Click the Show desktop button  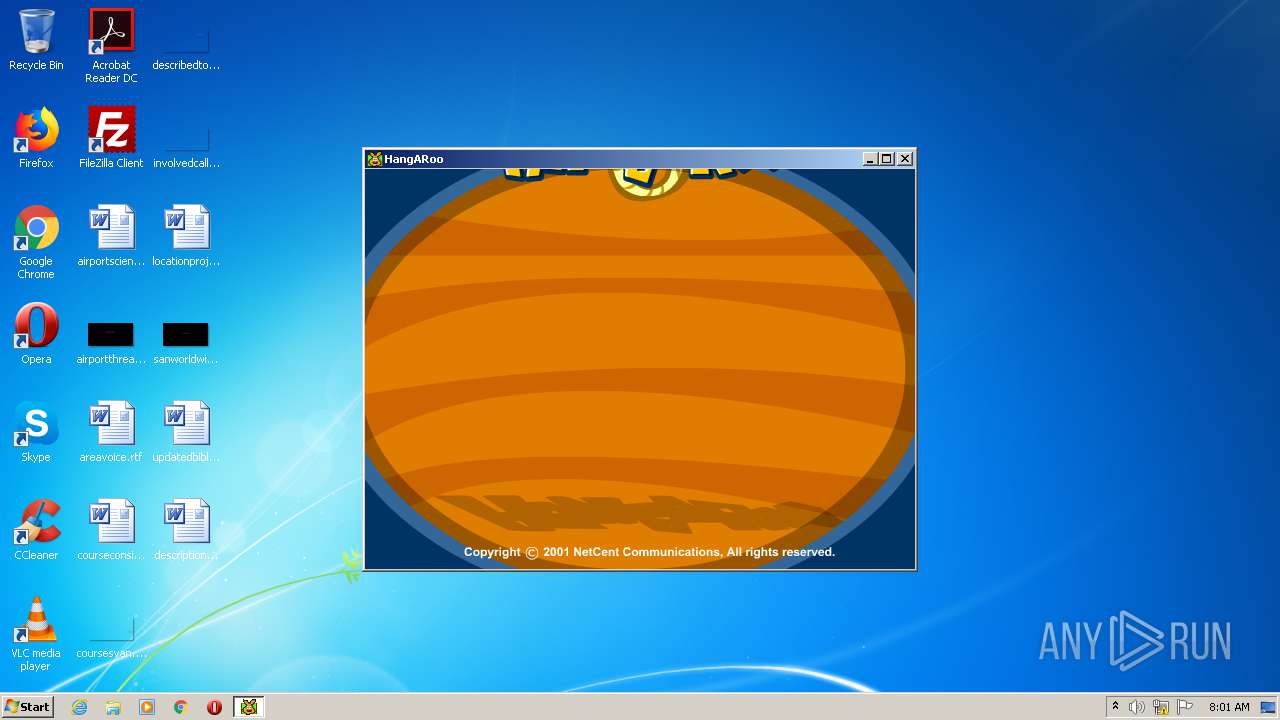1269,707
